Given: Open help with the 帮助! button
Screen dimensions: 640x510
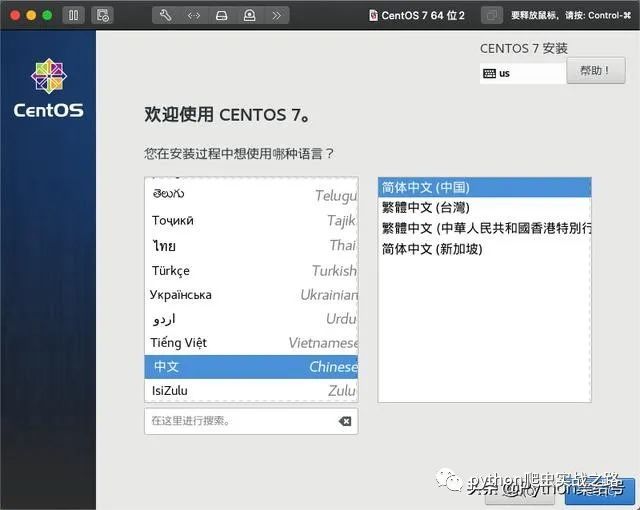Looking at the screenshot, I should pyautogui.click(x=596, y=71).
